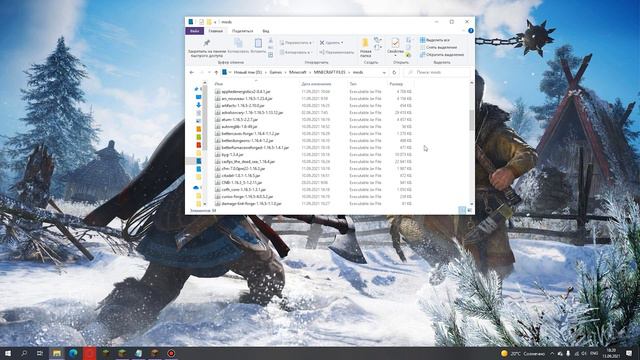
Task: Create a New folder from ribbon
Action: click(365, 47)
